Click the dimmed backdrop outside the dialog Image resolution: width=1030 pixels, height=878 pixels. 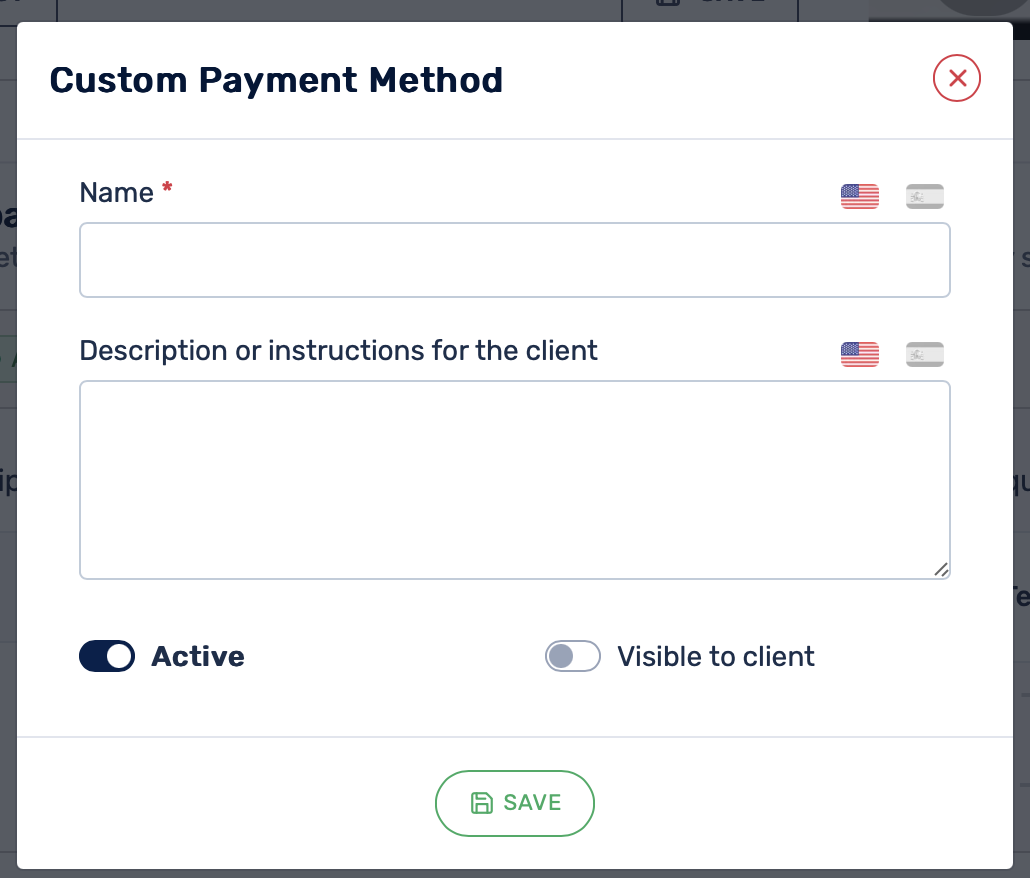click(7, 460)
